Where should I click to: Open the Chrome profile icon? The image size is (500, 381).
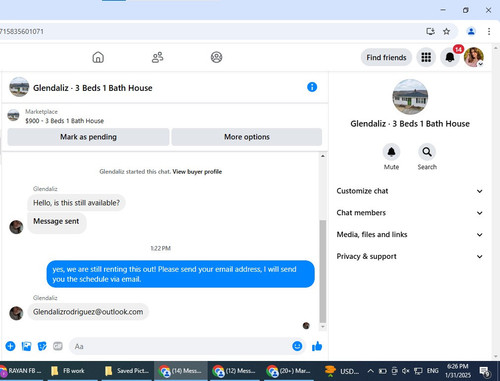[471, 31]
